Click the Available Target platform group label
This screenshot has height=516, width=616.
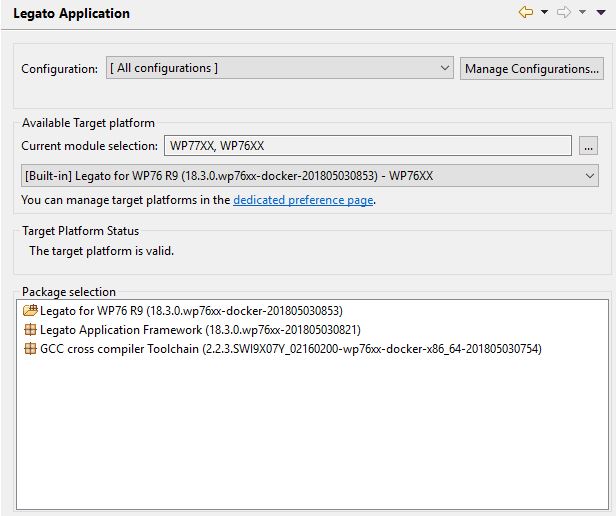(88, 123)
